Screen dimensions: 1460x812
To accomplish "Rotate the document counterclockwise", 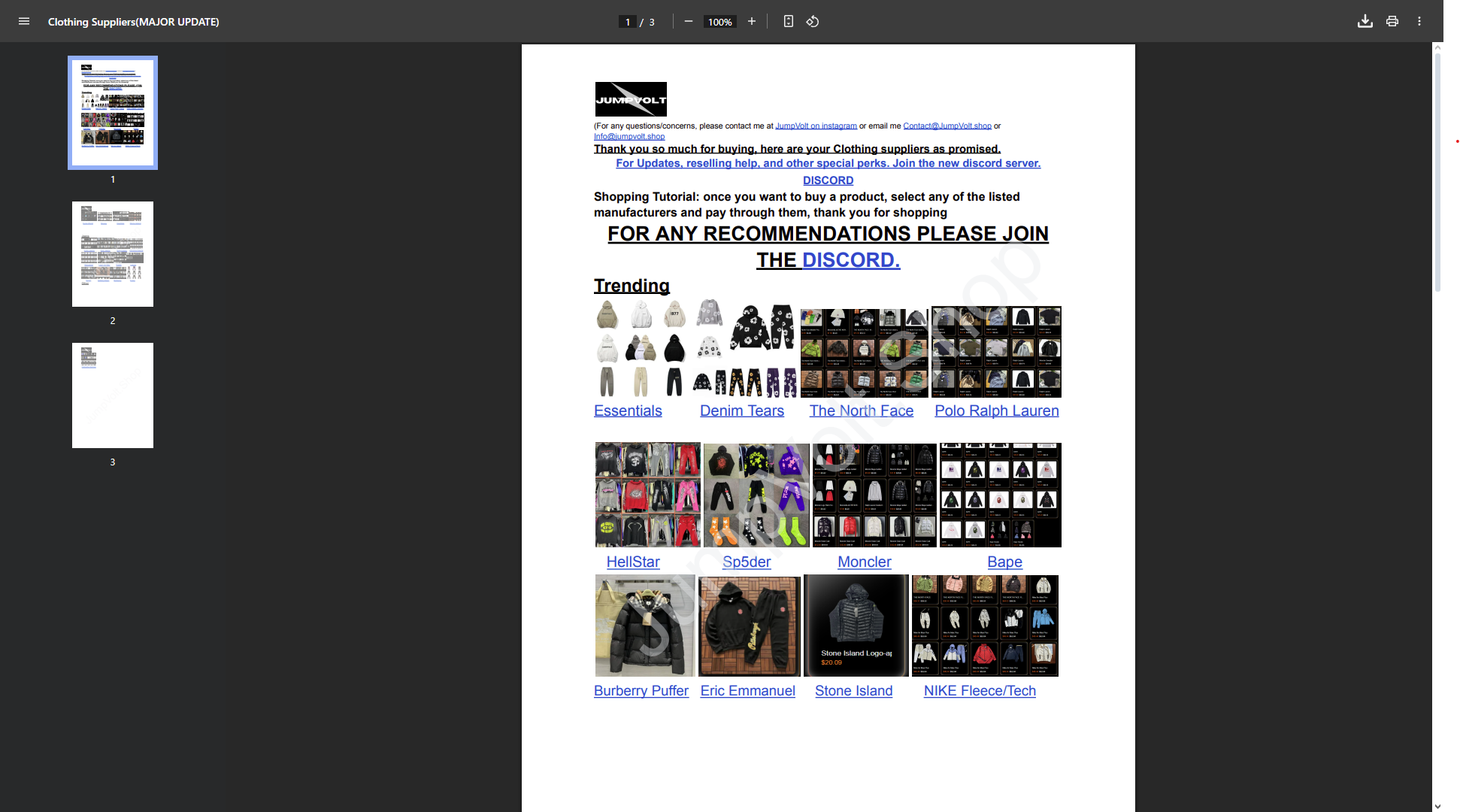I will (813, 22).
